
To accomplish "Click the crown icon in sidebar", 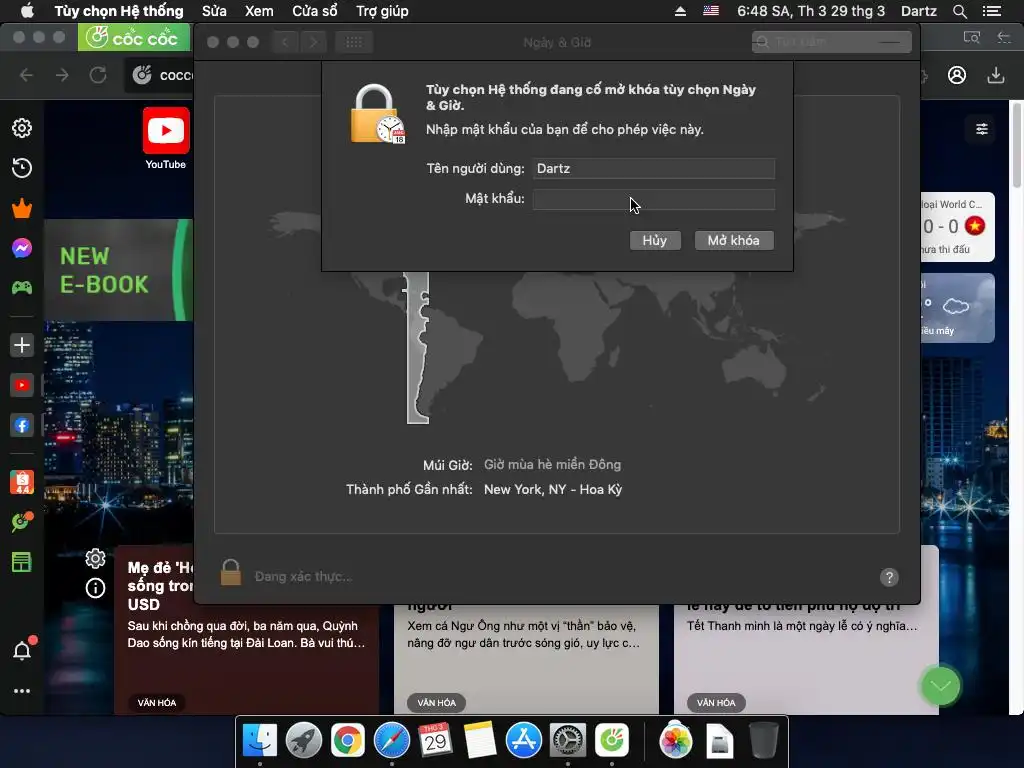I will (x=22, y=208).
